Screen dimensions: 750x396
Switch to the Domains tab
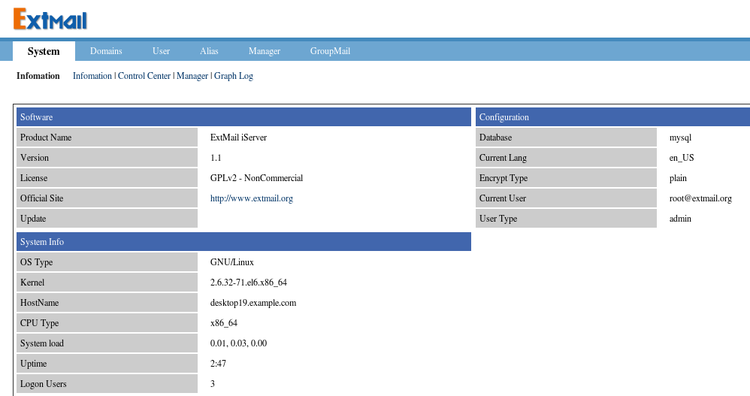tap(106, 51)
